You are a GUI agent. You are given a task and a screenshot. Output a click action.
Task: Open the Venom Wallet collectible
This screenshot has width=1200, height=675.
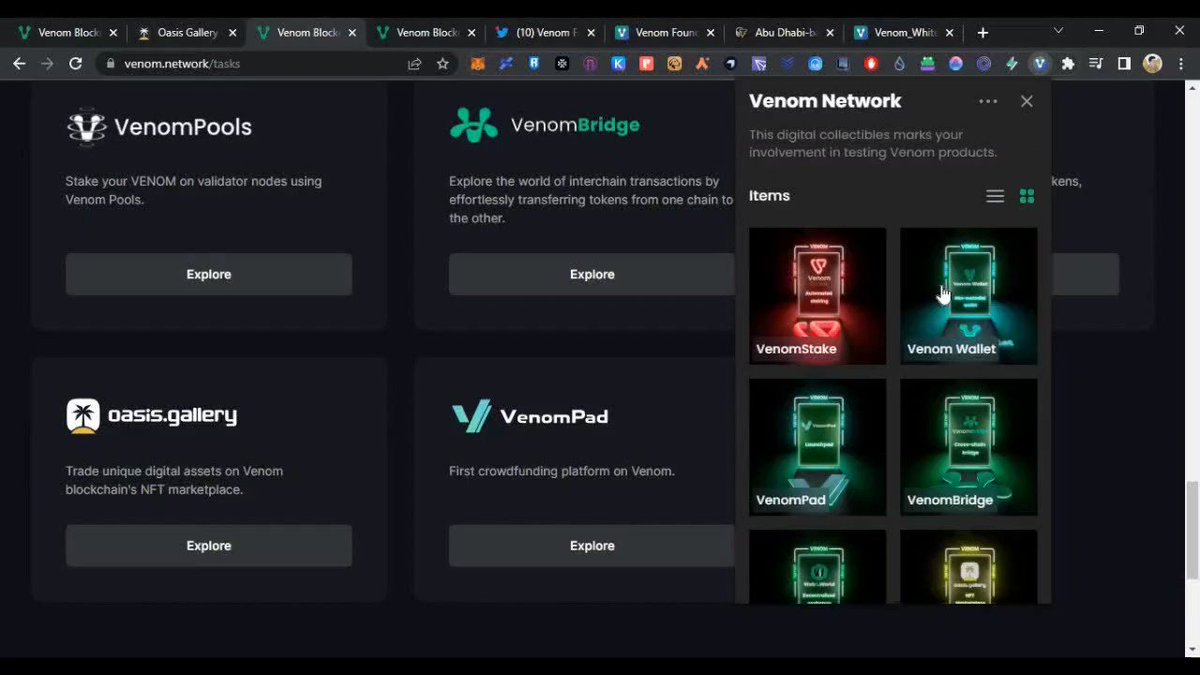968,296
